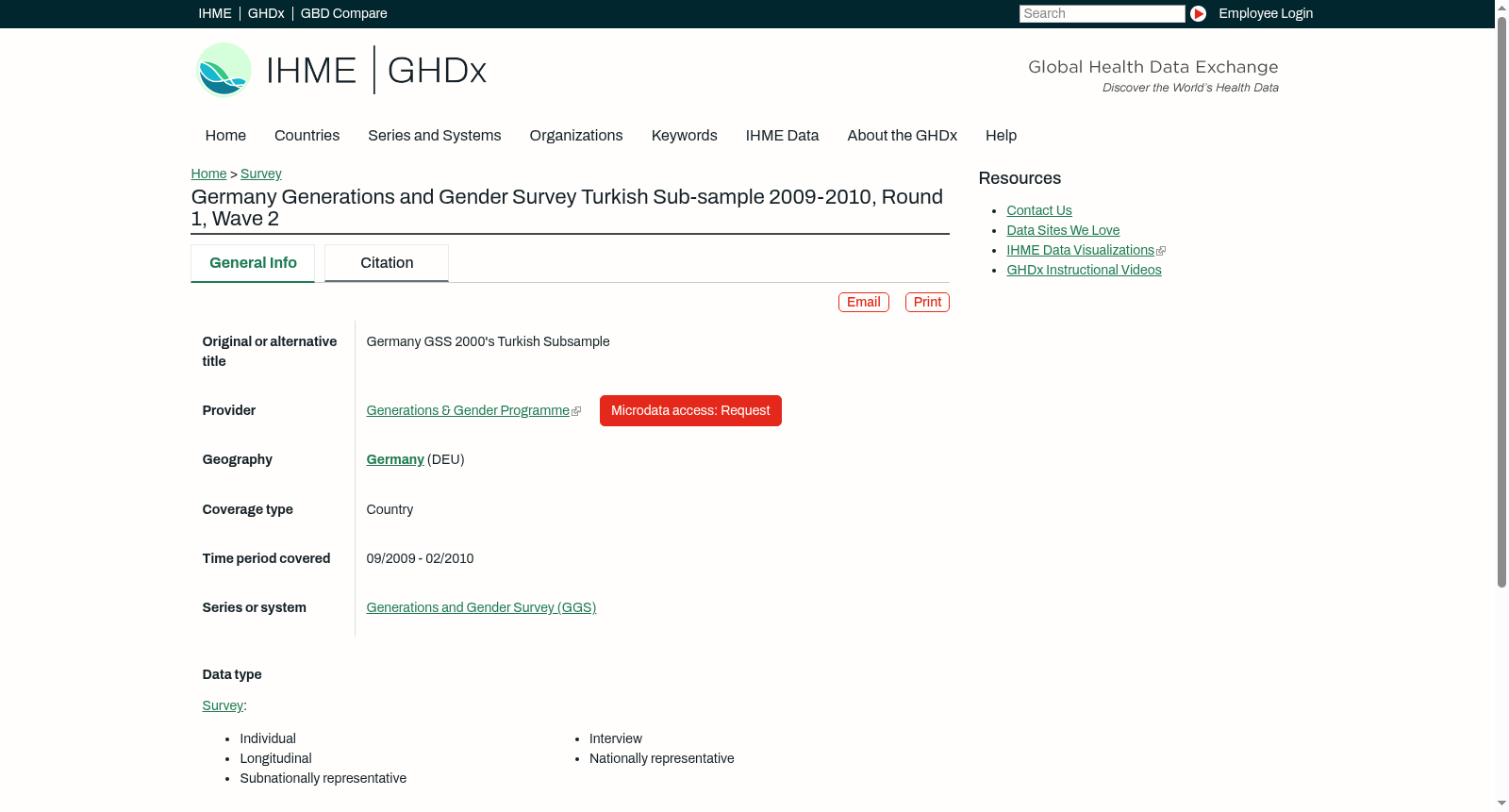Open the Employee Login link

(x=1266, y=13)
